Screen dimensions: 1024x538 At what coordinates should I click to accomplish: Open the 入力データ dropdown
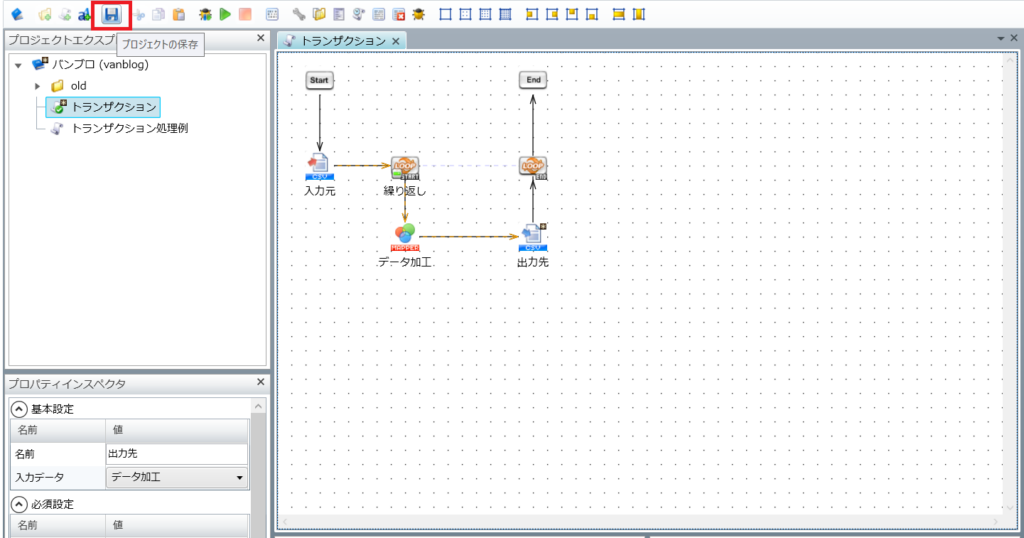coord(239,478)
